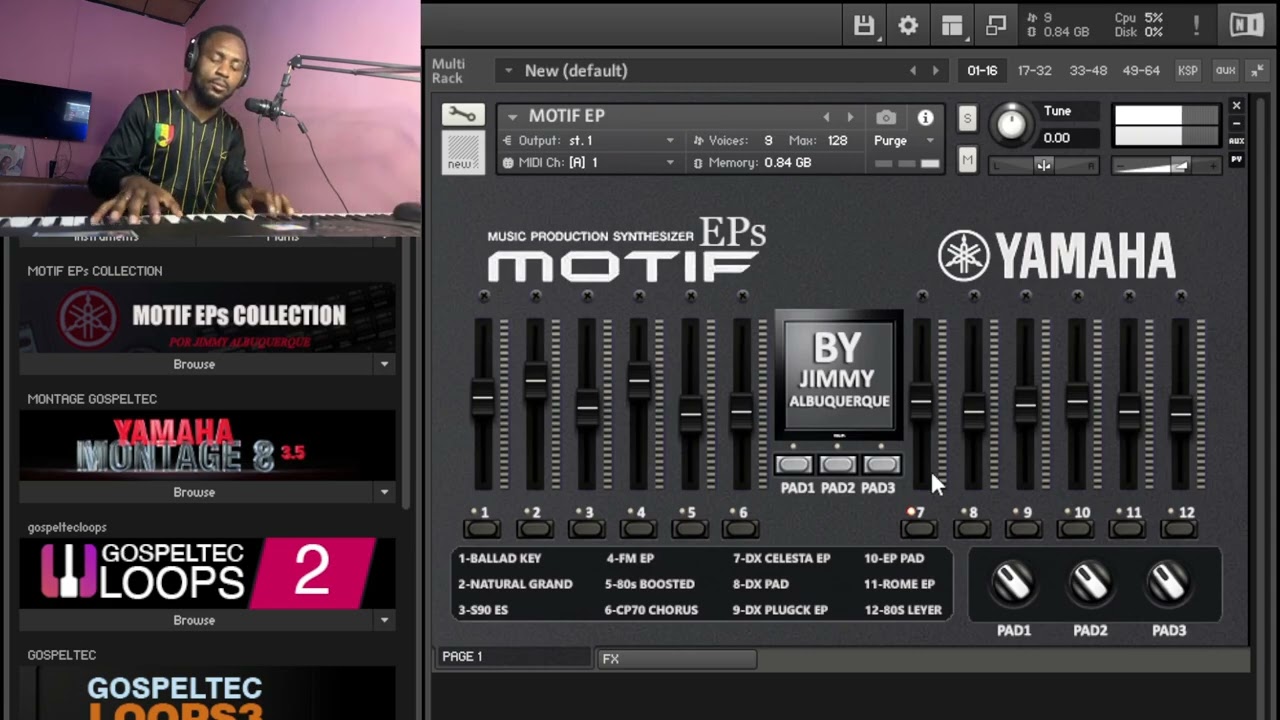Solo the MOTIF EP instrument
Viewport: 1280px width, 720px height.
click(967, 119)
